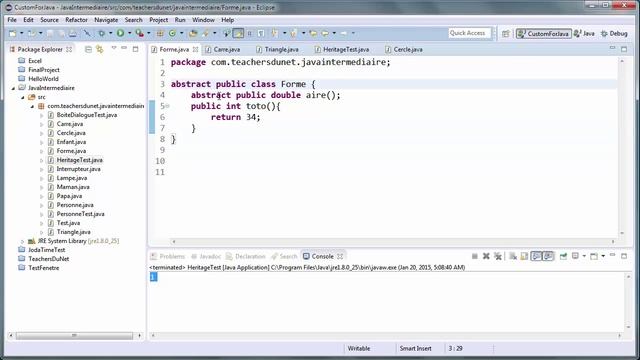Click Terminate square icon in Console
Image resolution: width=640 pixels, height=360 pixels.
point(474,256)
